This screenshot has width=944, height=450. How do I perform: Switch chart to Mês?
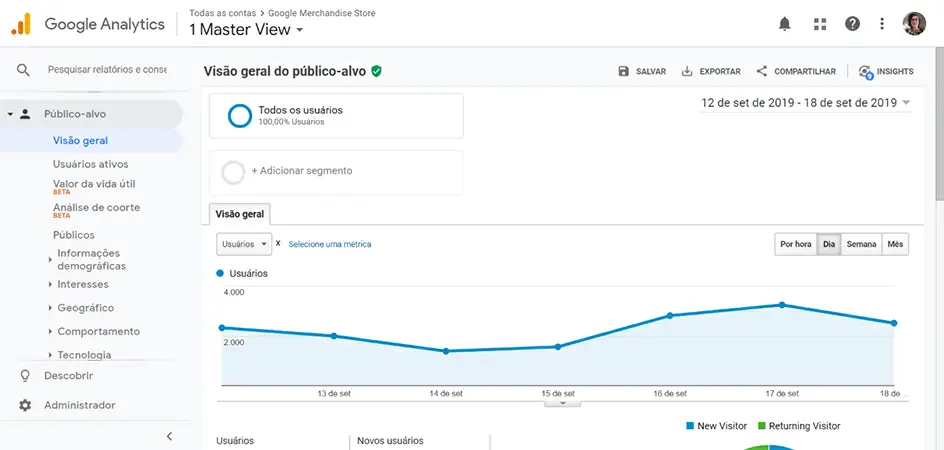pyautogui.click(x=895, y=245)
